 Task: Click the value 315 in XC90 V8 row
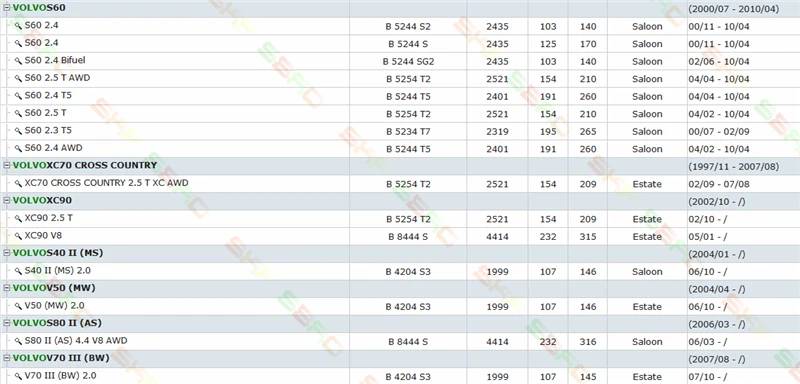(x=588, y=237)
